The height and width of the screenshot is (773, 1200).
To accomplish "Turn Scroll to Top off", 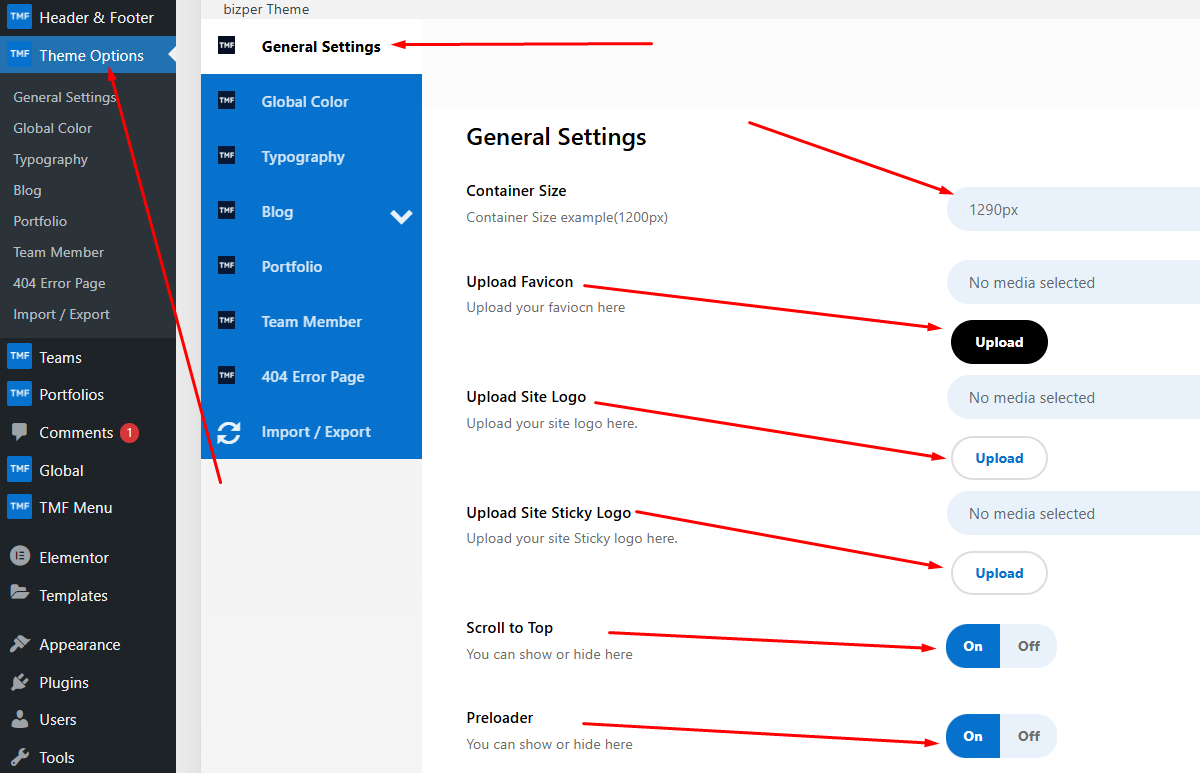I will point(1028,646).
